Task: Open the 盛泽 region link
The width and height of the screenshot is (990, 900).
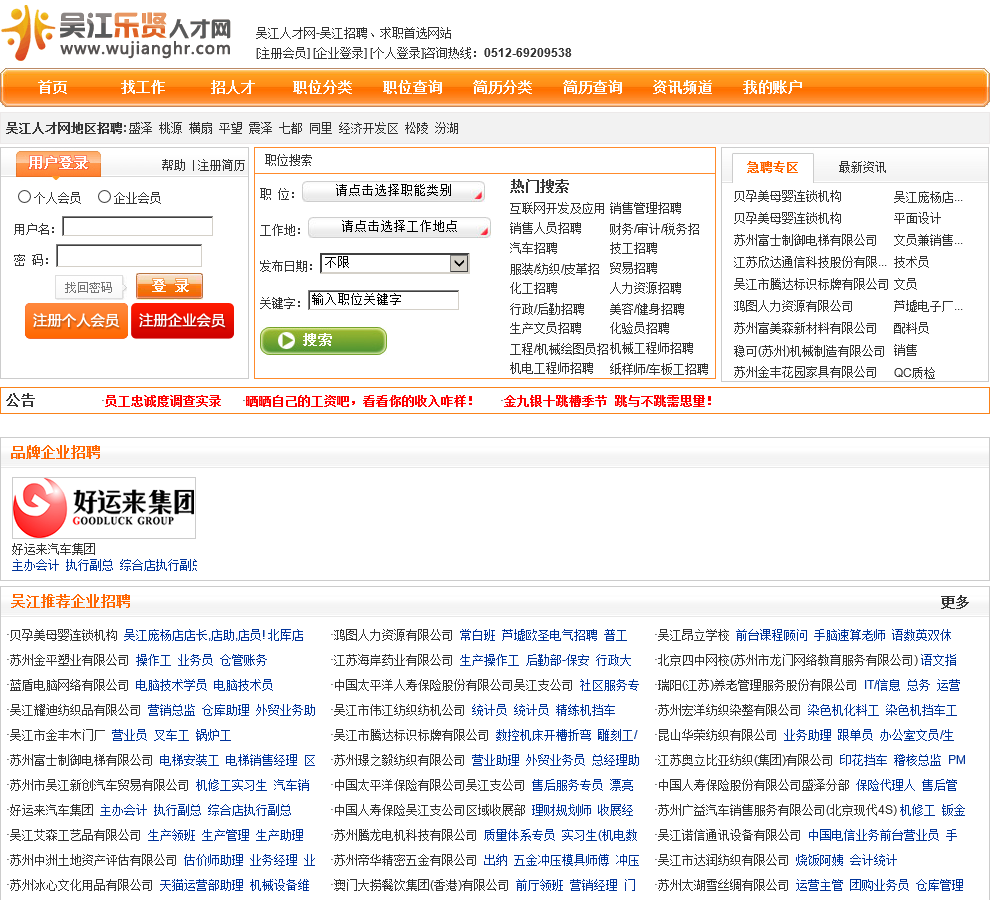Action: (140, 128)
